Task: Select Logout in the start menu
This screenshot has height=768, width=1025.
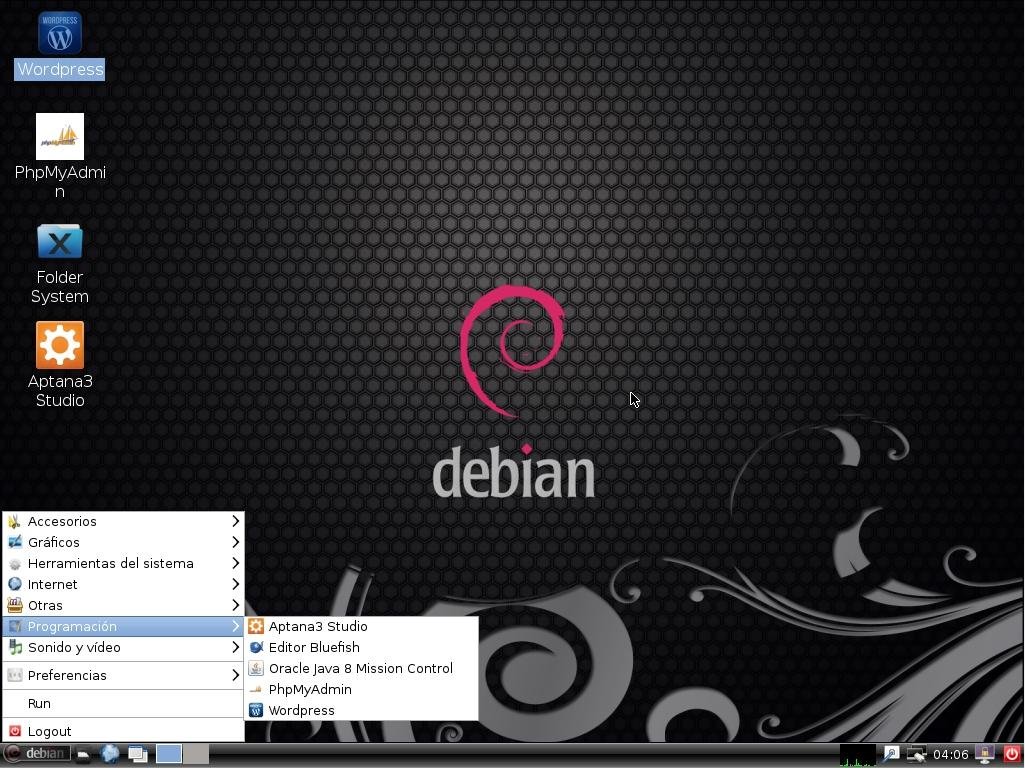Action: click(x=124, y=731)
